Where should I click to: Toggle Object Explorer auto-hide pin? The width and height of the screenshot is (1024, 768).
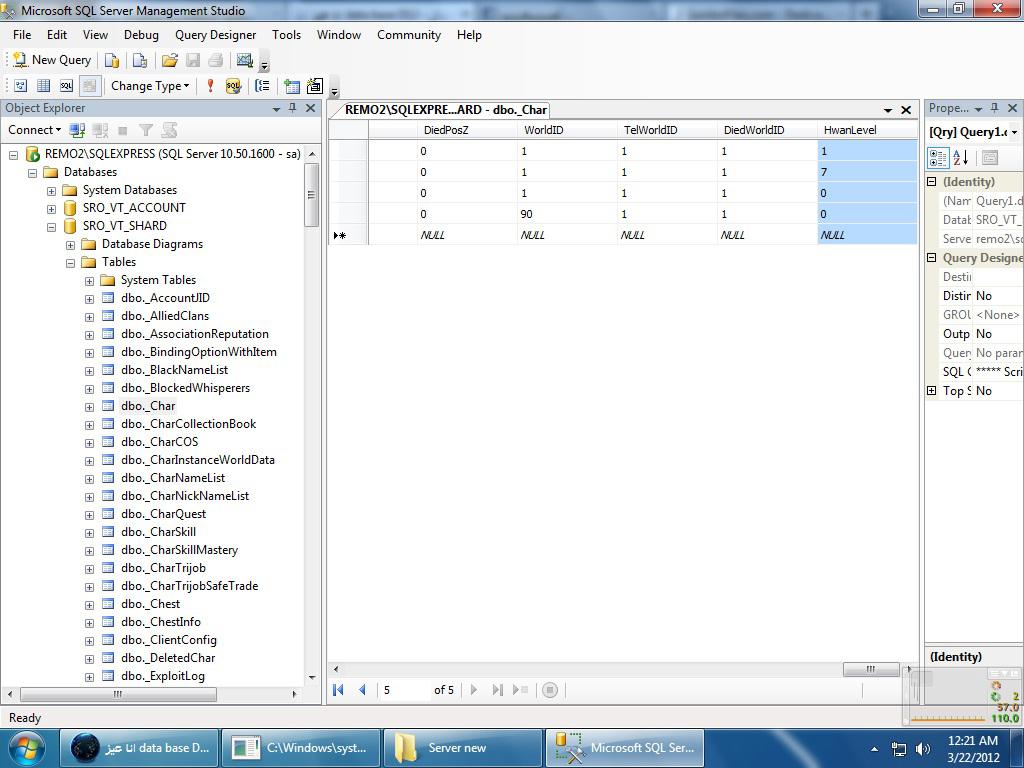pos(293,108)
